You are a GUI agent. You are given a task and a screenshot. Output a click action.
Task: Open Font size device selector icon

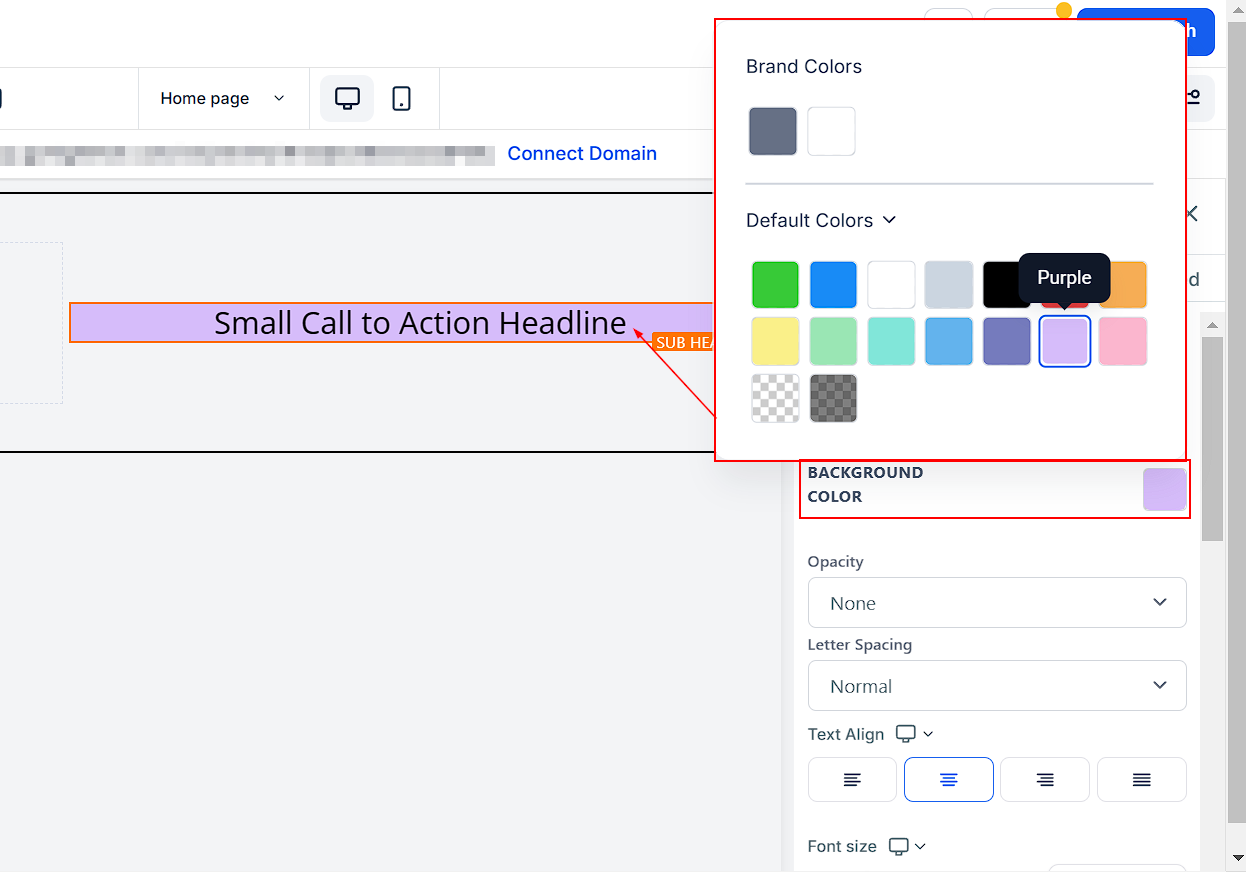tap(907, 846)
